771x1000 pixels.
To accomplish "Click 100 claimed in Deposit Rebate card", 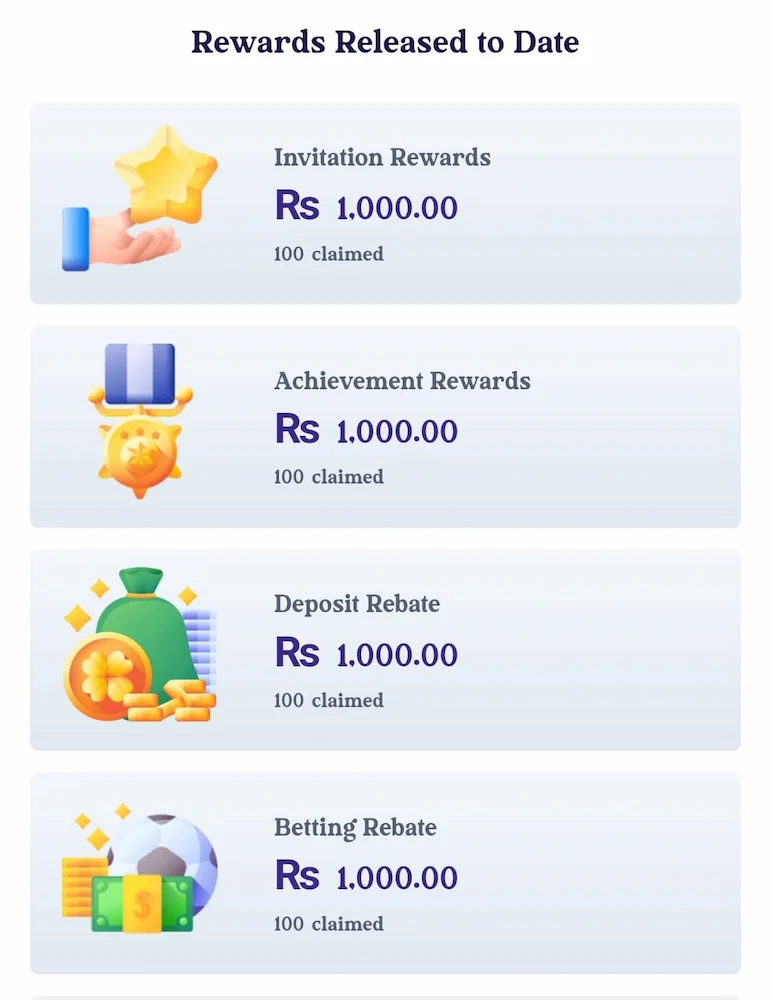I will 328,700.
